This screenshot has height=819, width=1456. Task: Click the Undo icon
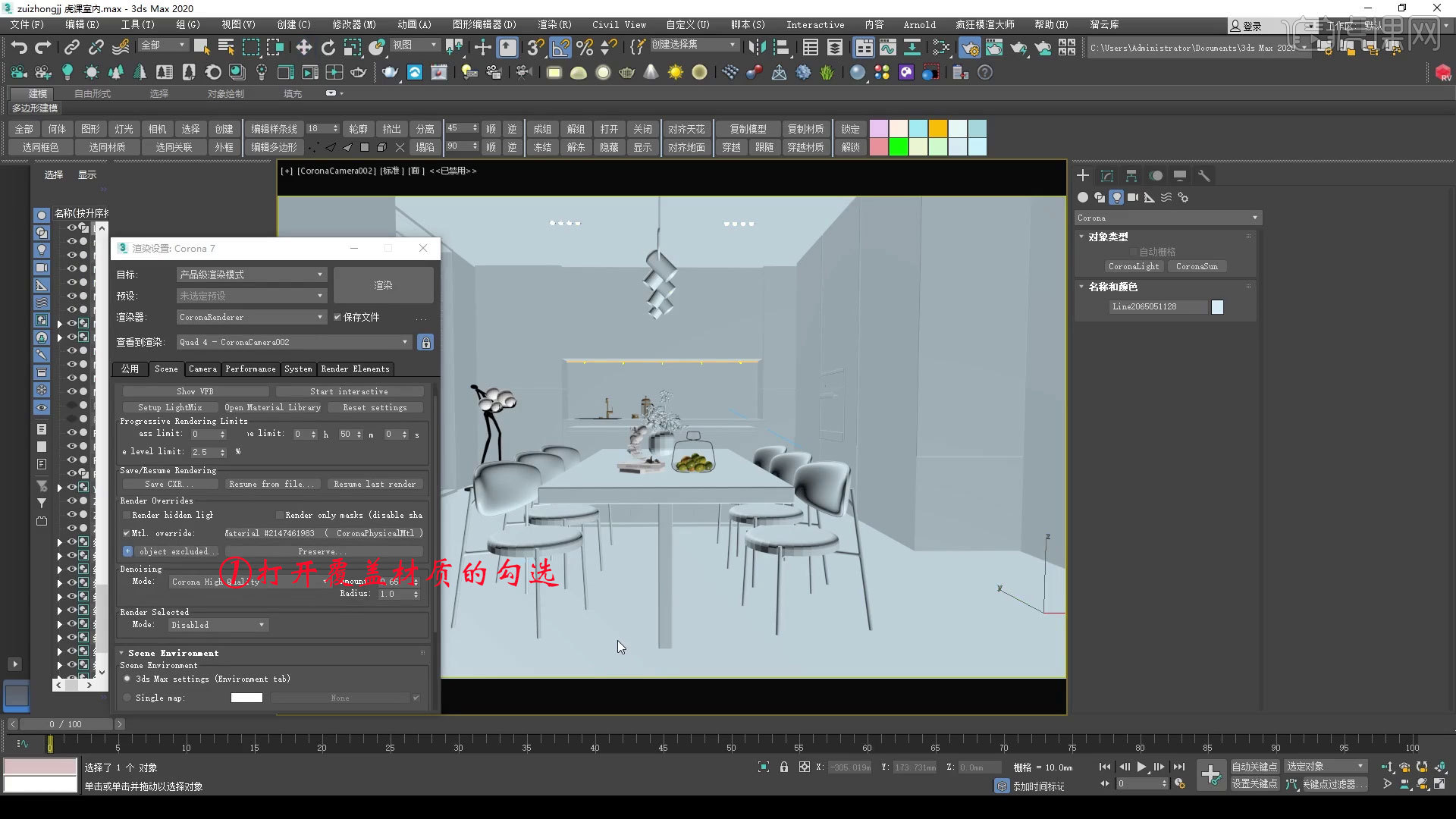click(x=20, y=47)
